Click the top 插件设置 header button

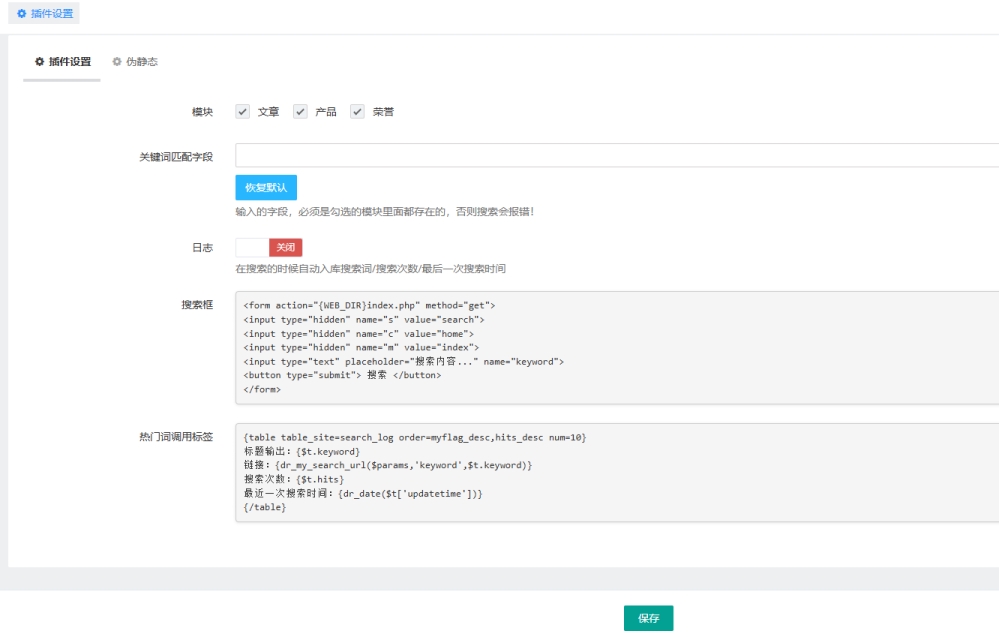43,14
